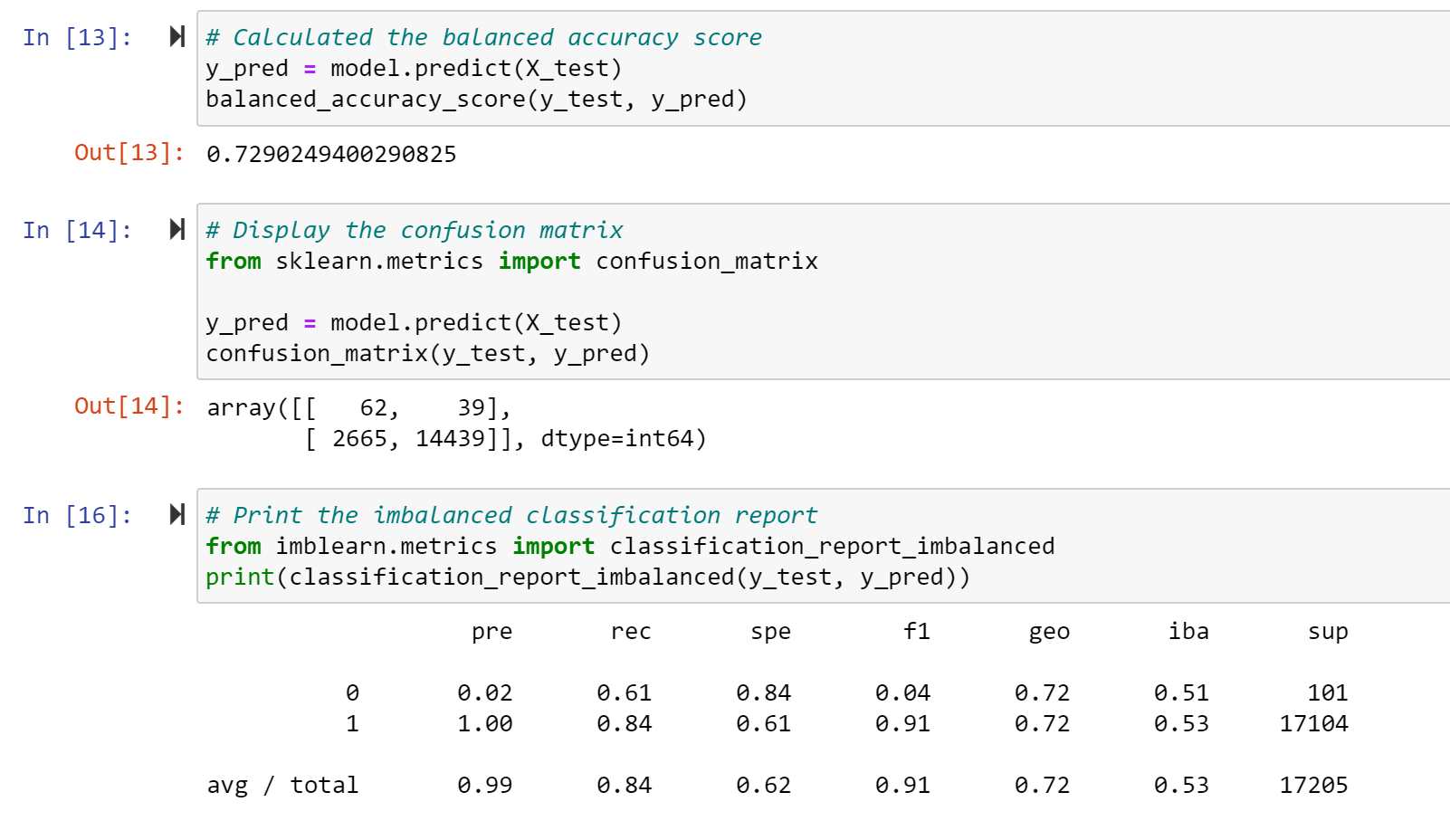This screenshot has height=840, width=1450.
Task: Click the 'pre' column header in report
Action: tap(491, 632)
